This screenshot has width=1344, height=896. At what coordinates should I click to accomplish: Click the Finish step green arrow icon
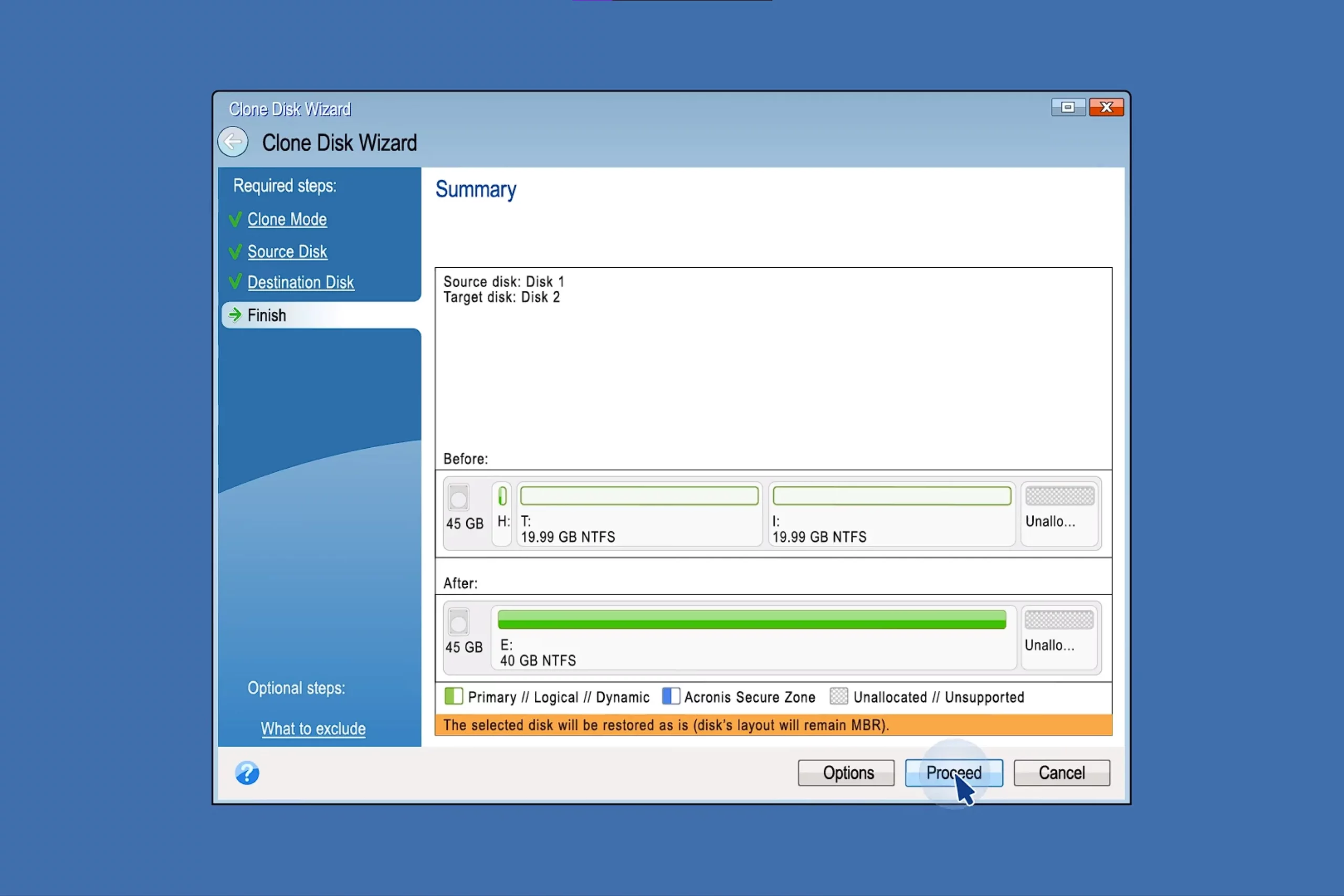tap(235, 315)
